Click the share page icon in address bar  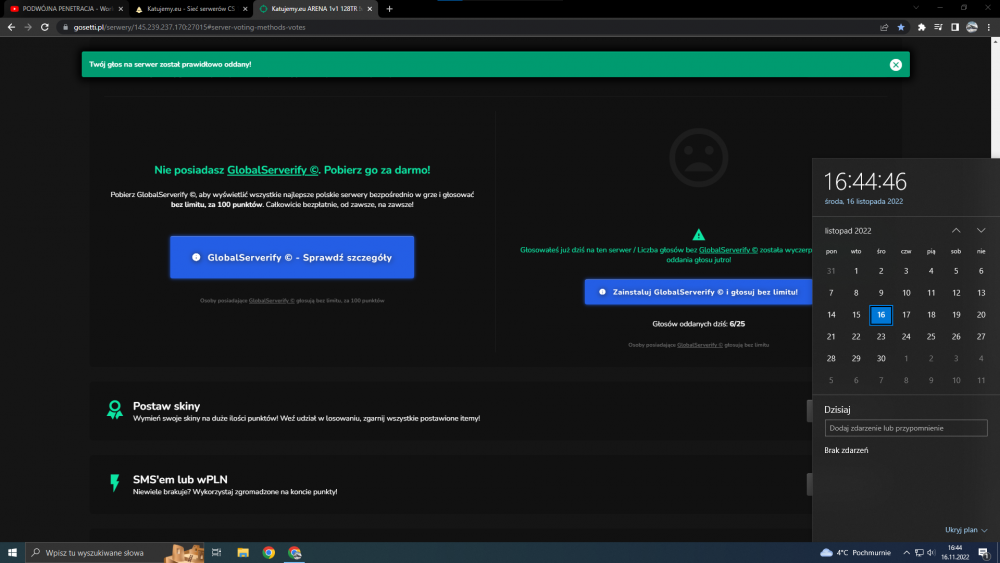point(884,27)
